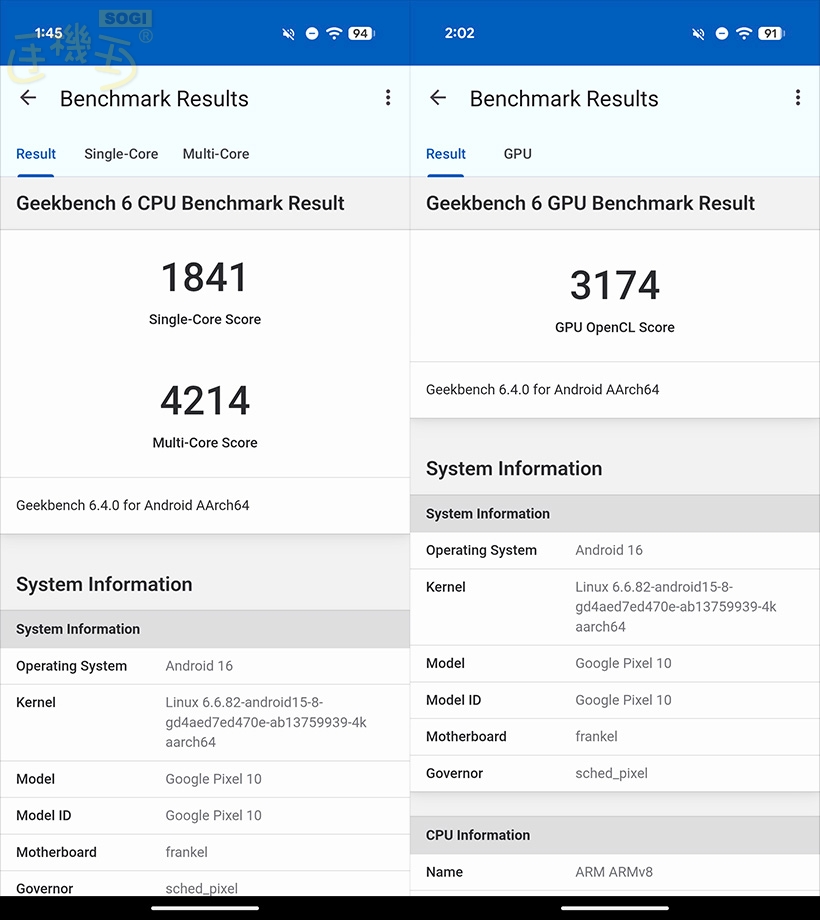The height and width of the screenshot is (920, 820).
Task: Open three-dot overflow menu on CPU screen
Action: coord(388,98)
